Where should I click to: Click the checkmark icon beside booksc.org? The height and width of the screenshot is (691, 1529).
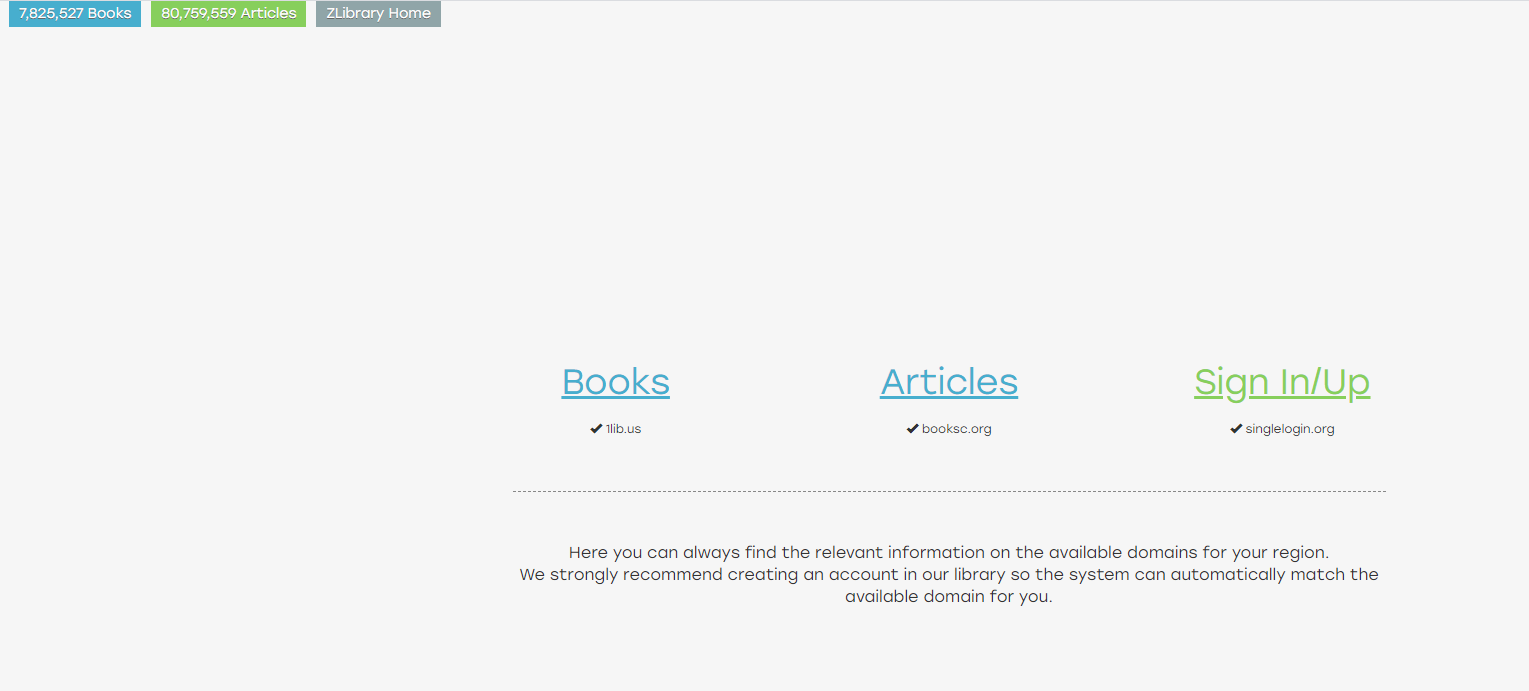[912, 429]
